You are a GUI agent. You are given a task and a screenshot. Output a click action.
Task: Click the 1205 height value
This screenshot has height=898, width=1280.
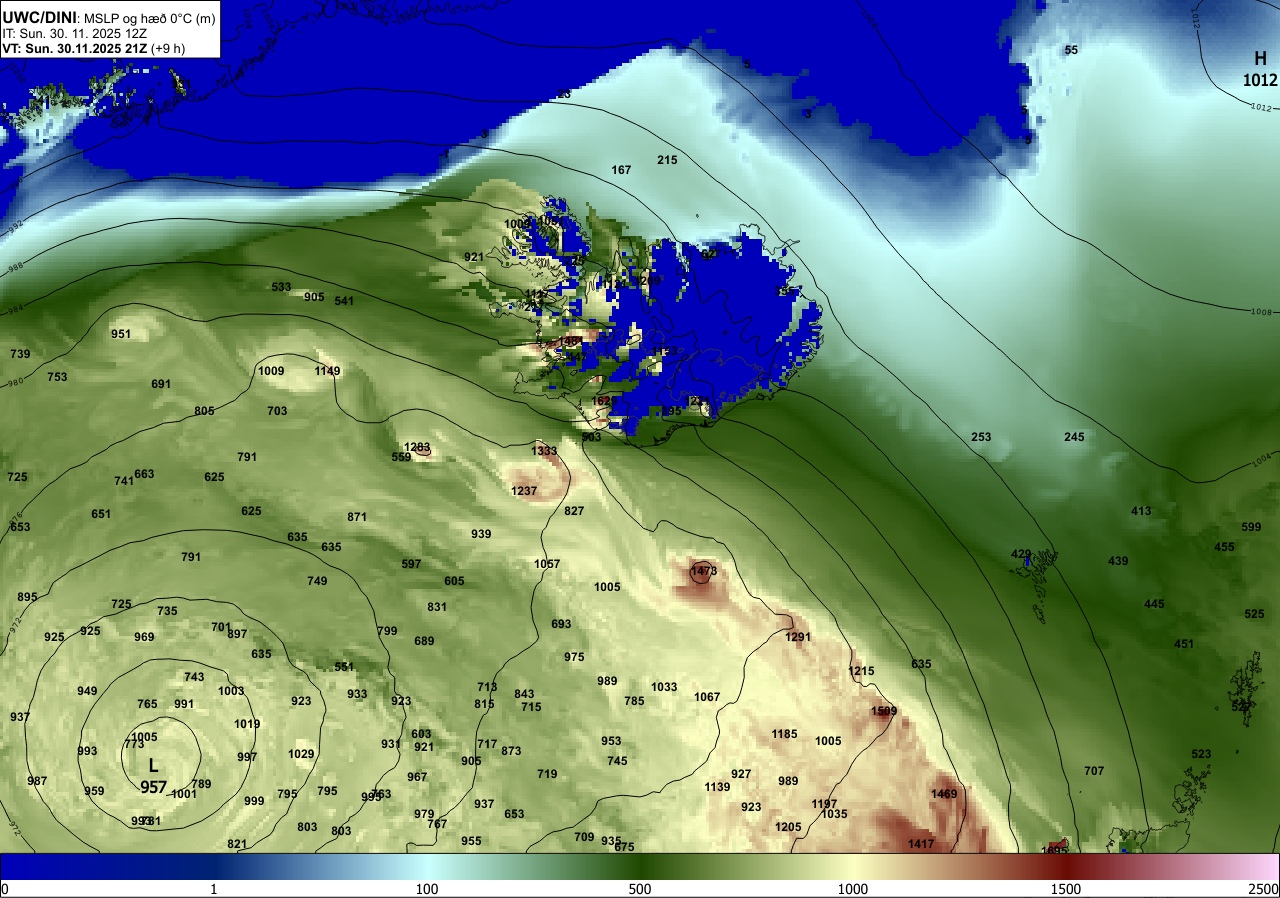coord(788,827)
